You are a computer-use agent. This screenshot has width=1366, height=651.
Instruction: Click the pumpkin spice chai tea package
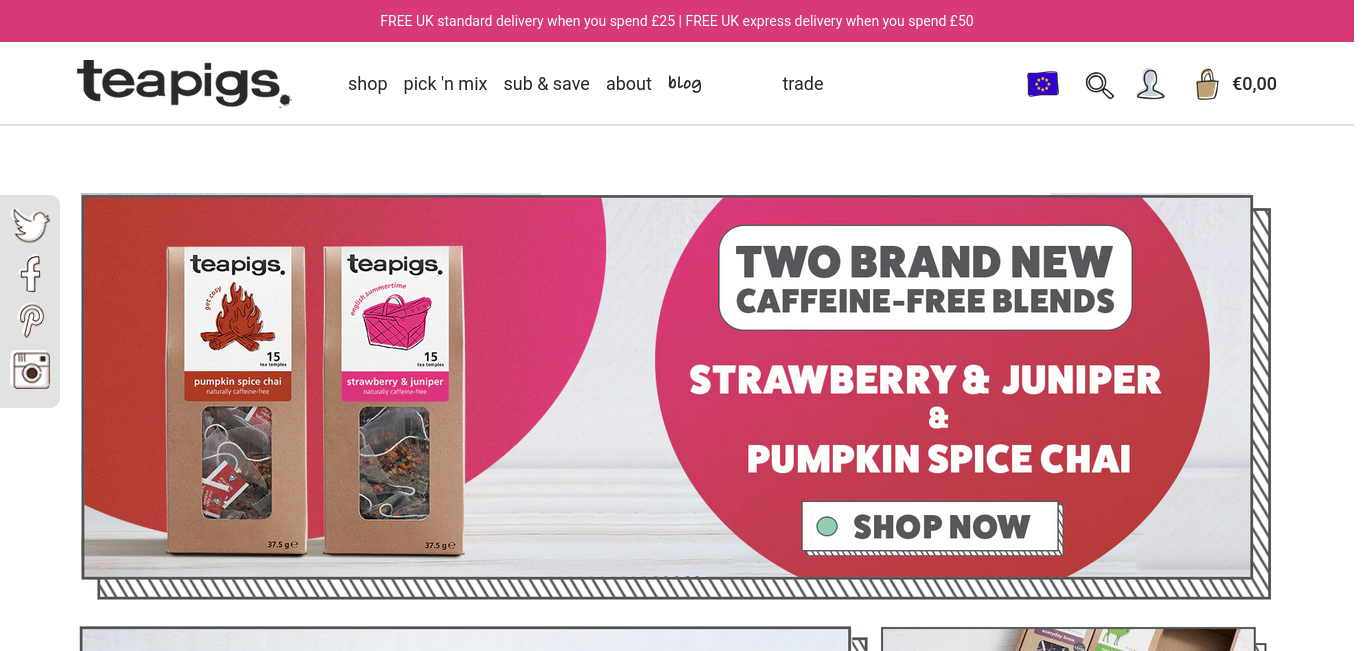[238, 400]
